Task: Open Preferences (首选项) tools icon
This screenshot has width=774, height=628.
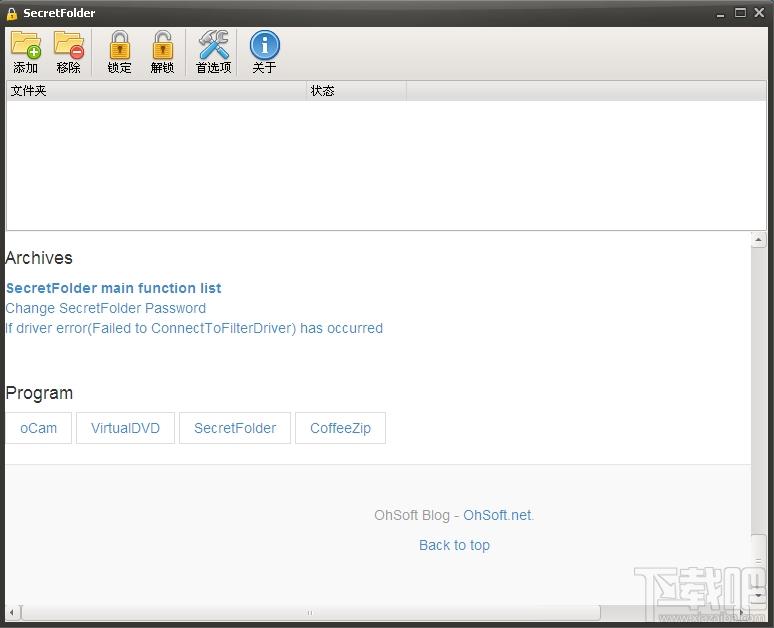Action: pyautogui.click(x=213, y=52)
